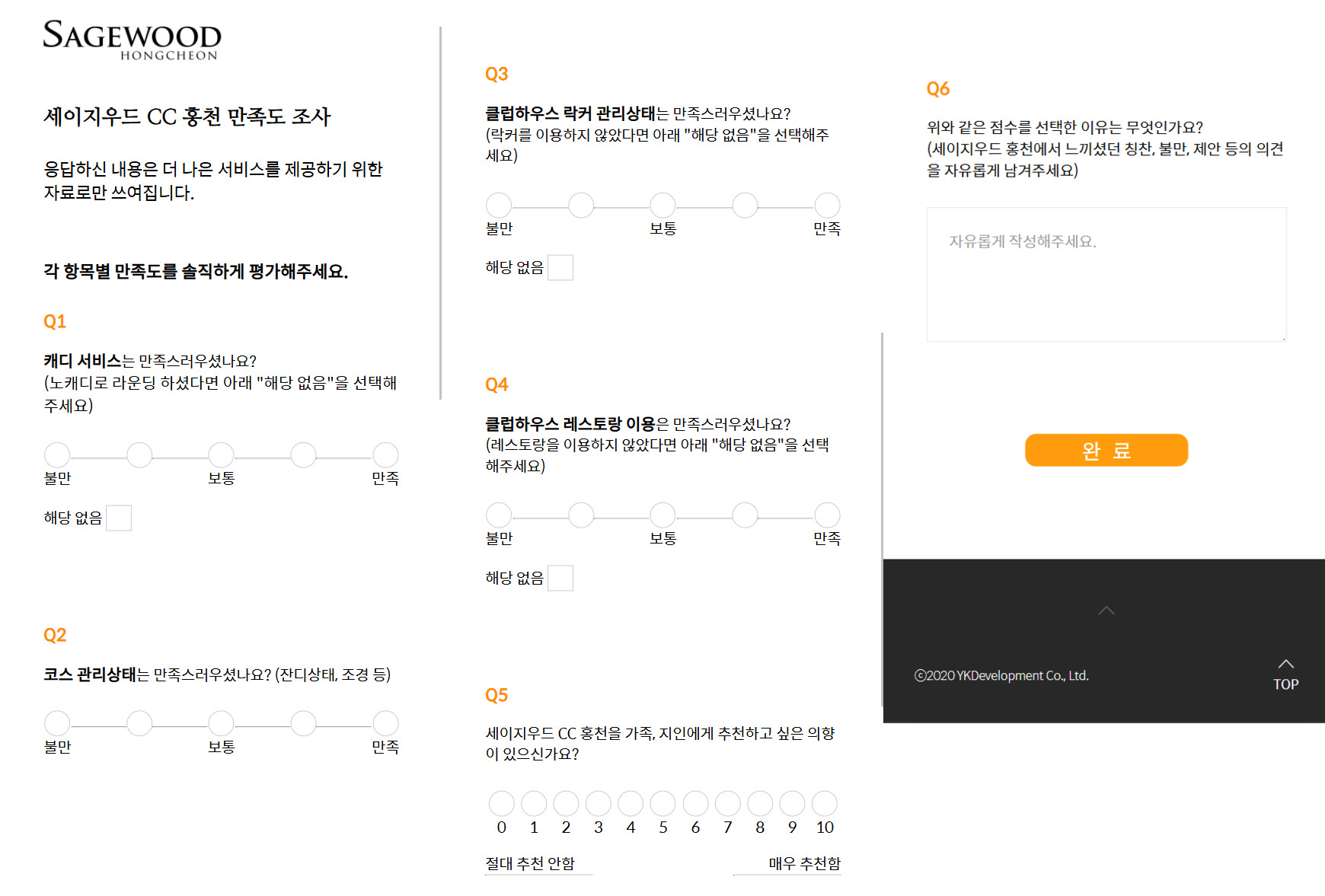Select 보통 for Q3 locker condition
1325x896 pixels.
point(662,204)
